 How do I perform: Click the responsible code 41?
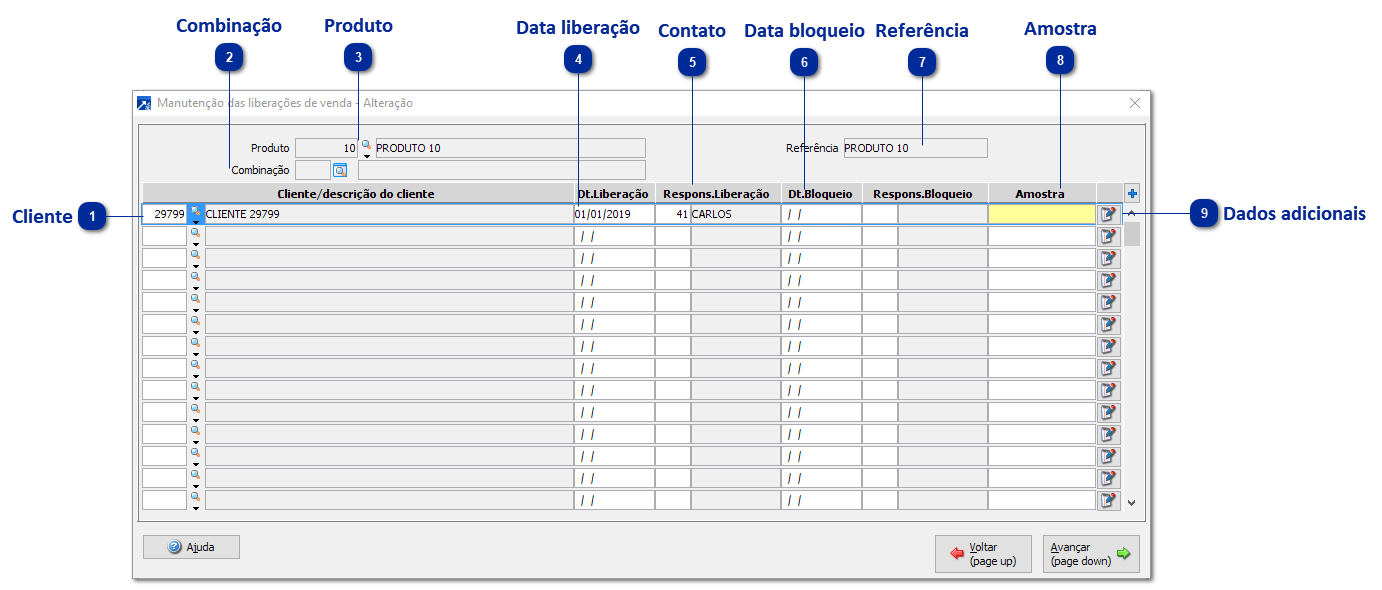coord(673,214)
